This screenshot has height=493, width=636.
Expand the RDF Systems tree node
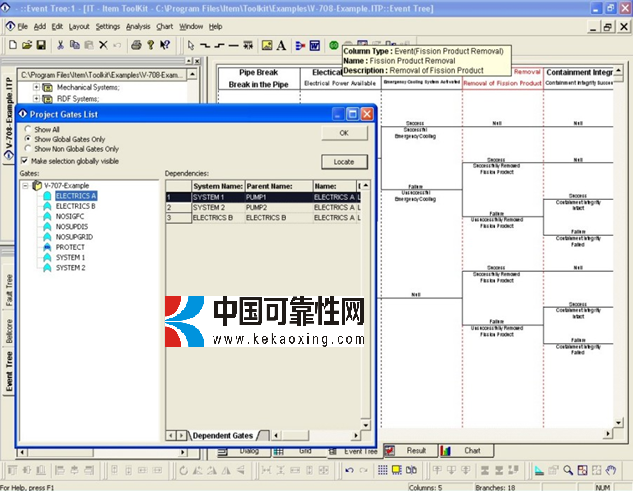36,99
